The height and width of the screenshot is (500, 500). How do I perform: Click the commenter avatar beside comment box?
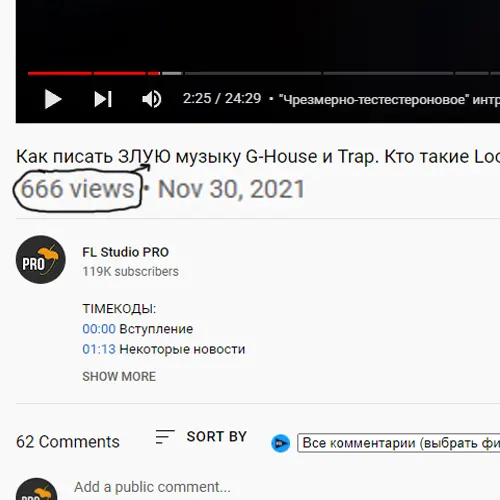click(37, 490)
